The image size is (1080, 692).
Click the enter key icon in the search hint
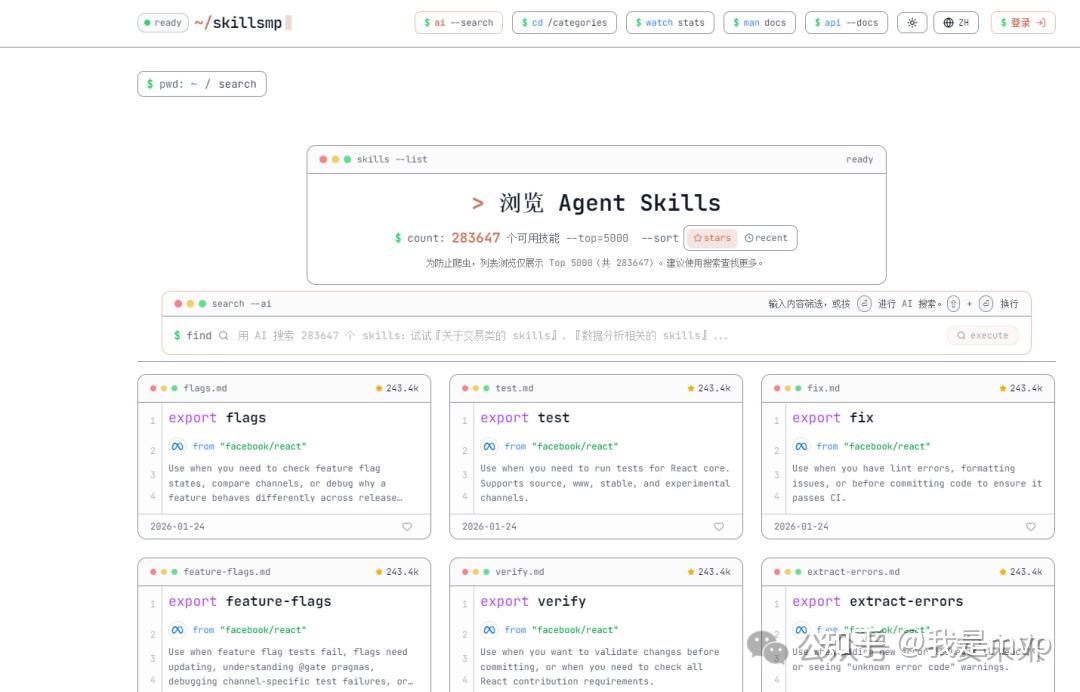864,304
